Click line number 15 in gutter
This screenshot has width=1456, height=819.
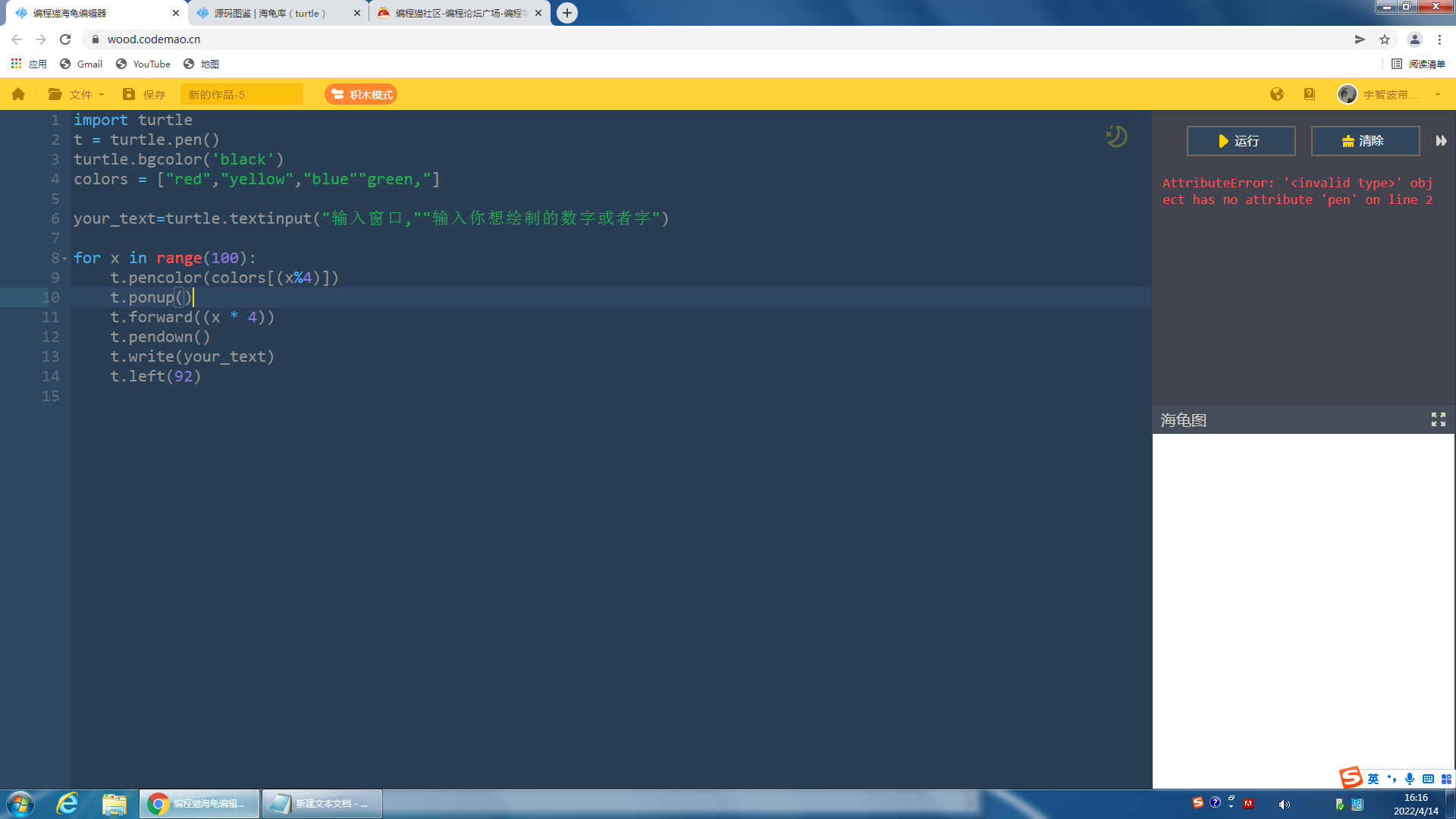click(50, 396)
